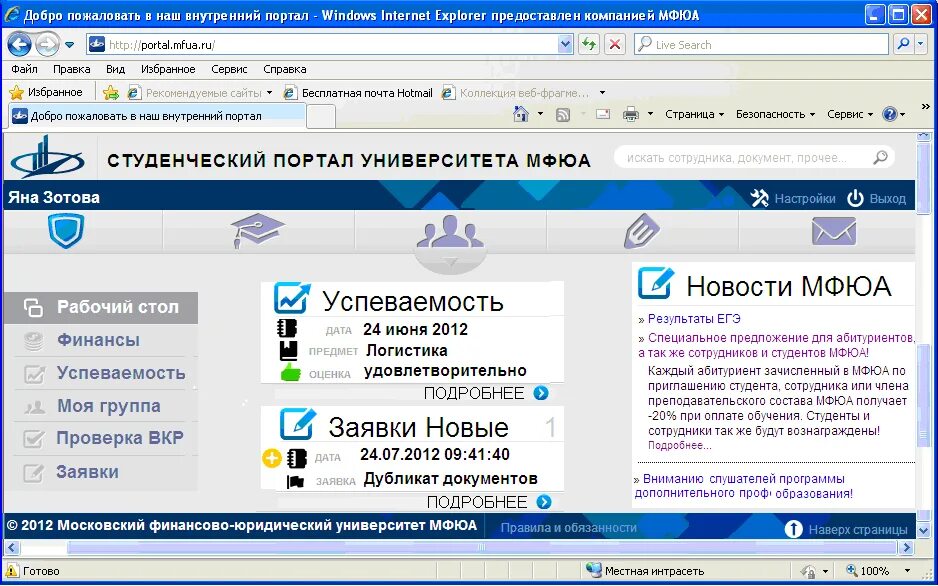The width and height of the screenshot is (938, 586).
Task: Go forward with the browser Forward arrow
Action: point(47,44)
